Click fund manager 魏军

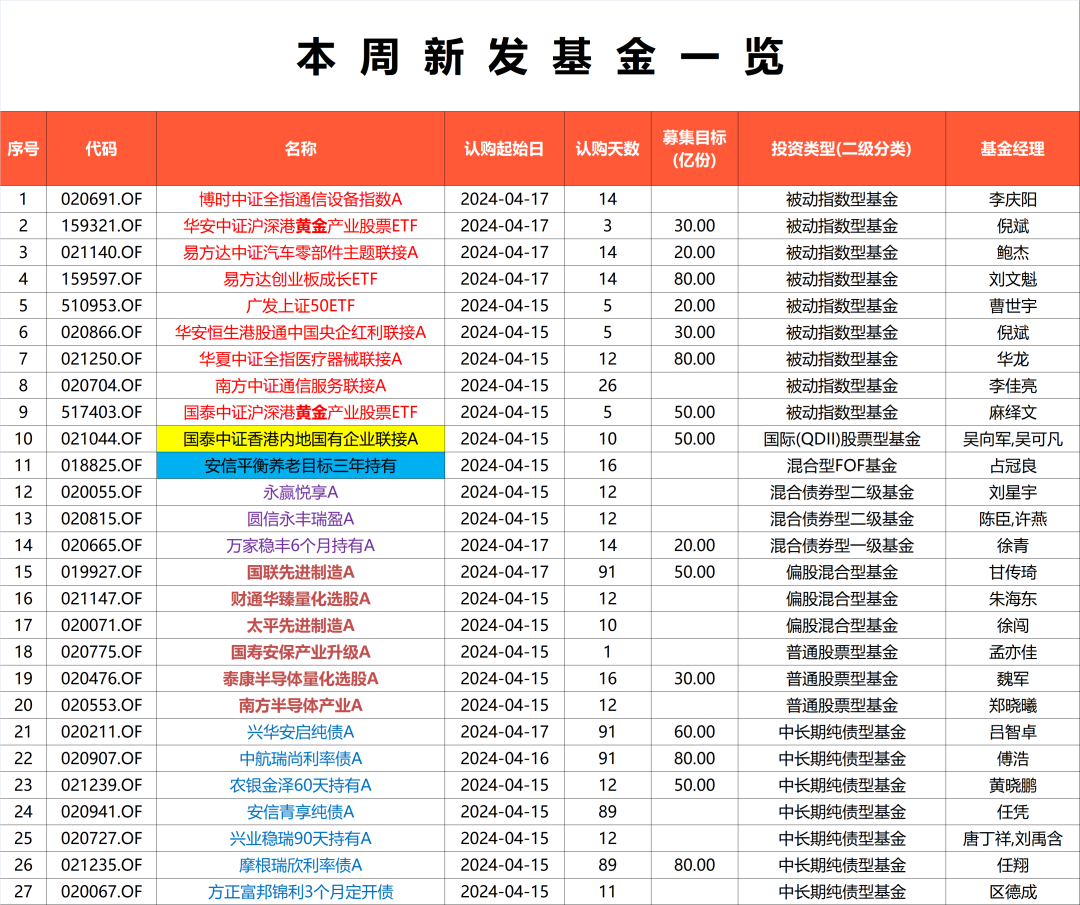pos(1012,678)
